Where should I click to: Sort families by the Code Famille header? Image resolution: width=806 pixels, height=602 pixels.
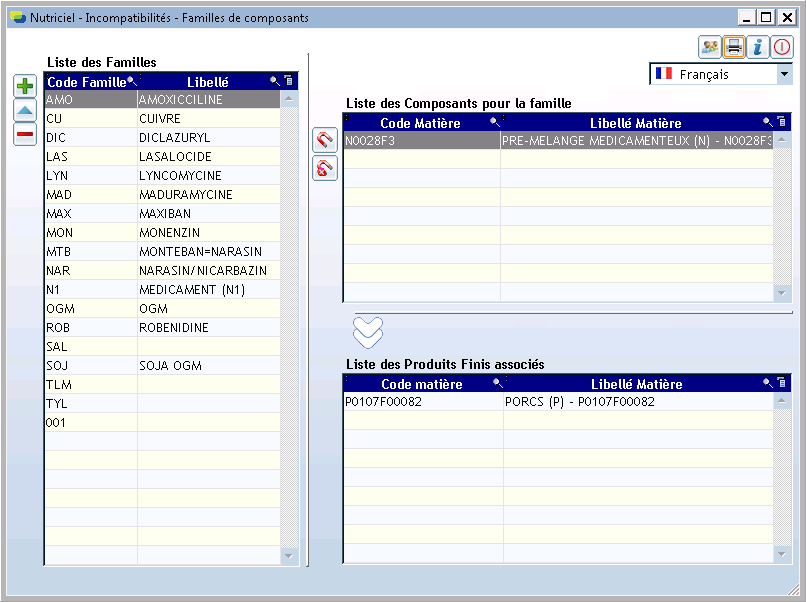point(86,82)
